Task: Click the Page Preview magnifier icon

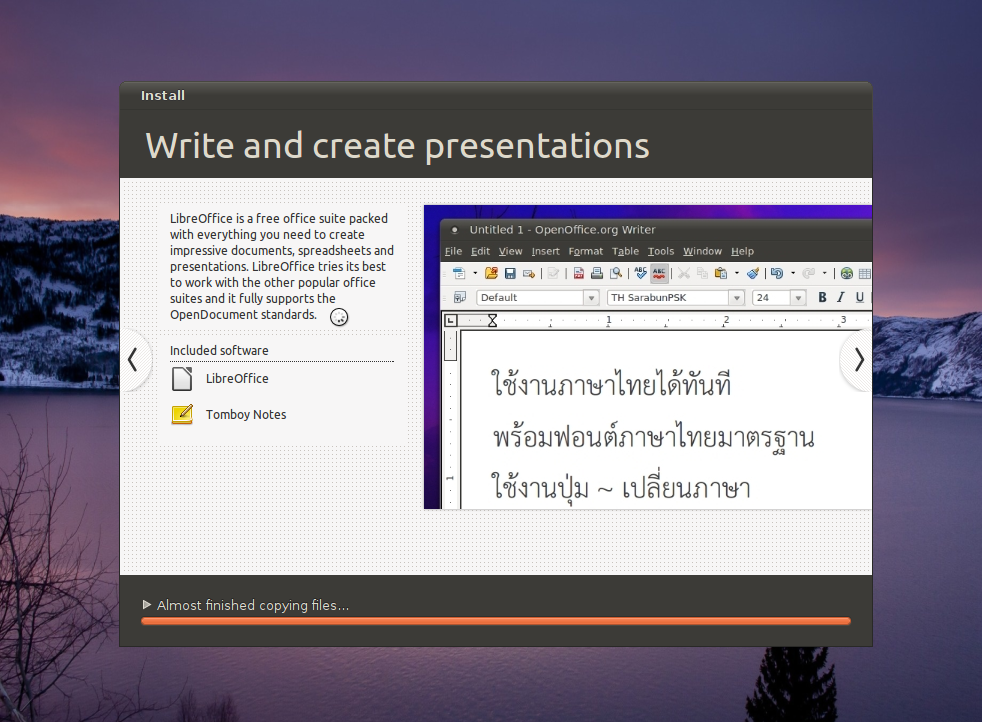Action: (616, 273)
